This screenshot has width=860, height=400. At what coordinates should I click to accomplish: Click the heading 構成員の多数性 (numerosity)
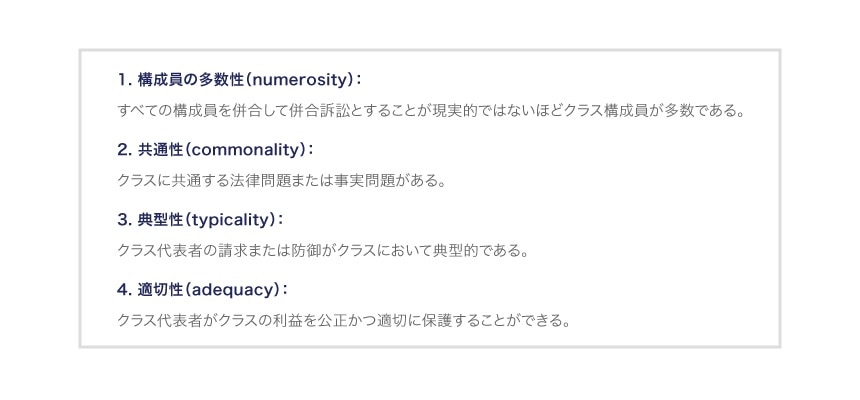pos(240,80)
